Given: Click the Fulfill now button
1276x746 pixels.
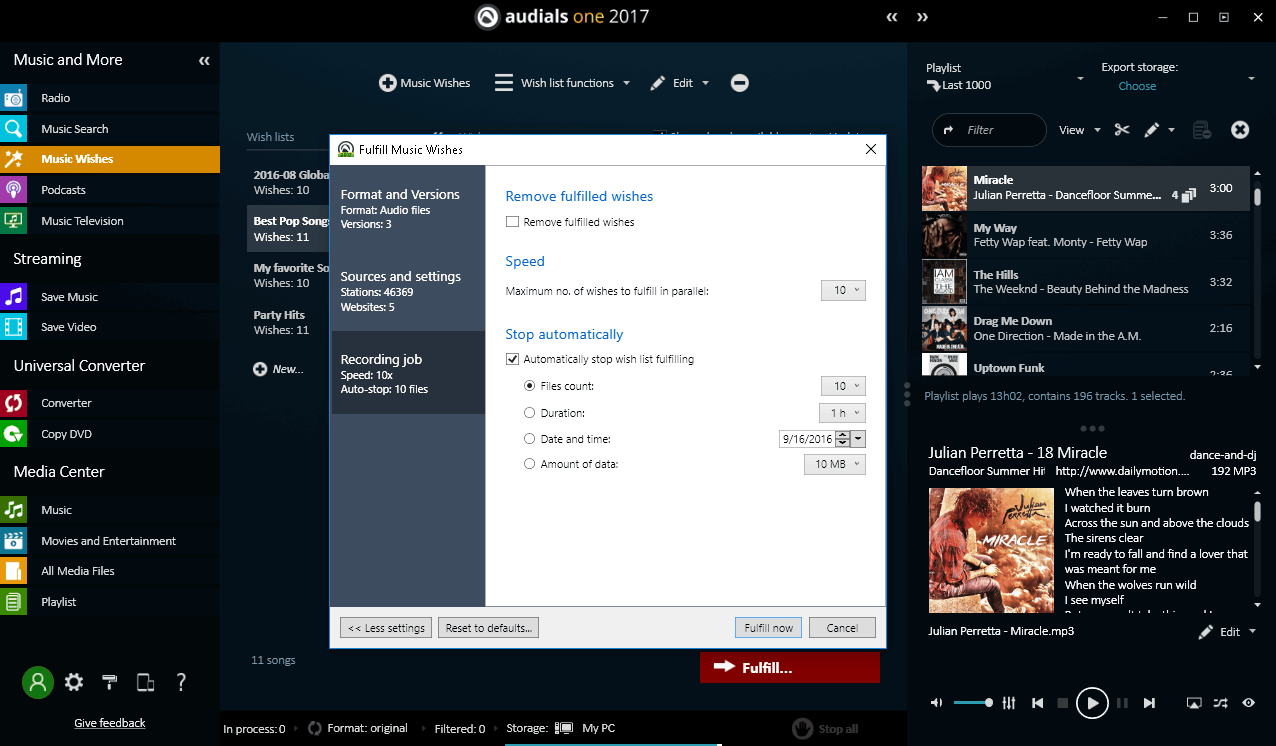Looking at the screenshot, I should coord(768,628).
